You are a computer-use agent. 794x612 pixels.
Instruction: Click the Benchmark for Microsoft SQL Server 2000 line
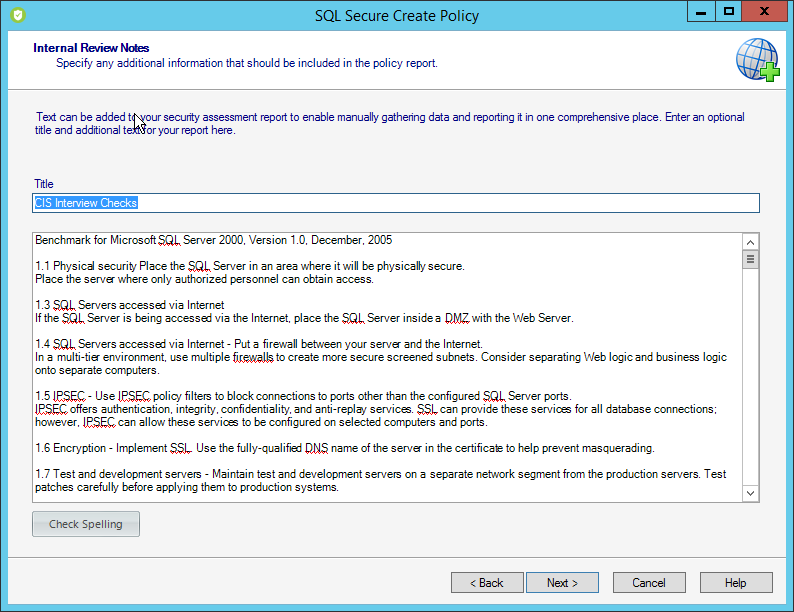coord(214,240)
